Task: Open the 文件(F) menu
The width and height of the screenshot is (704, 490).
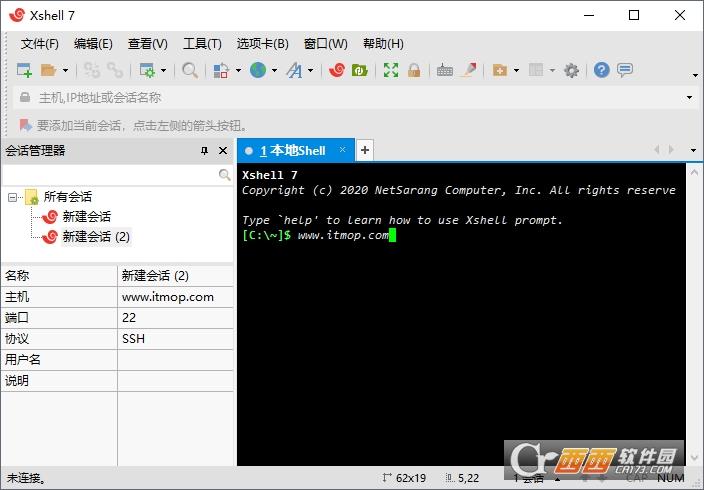Action: 39,44
